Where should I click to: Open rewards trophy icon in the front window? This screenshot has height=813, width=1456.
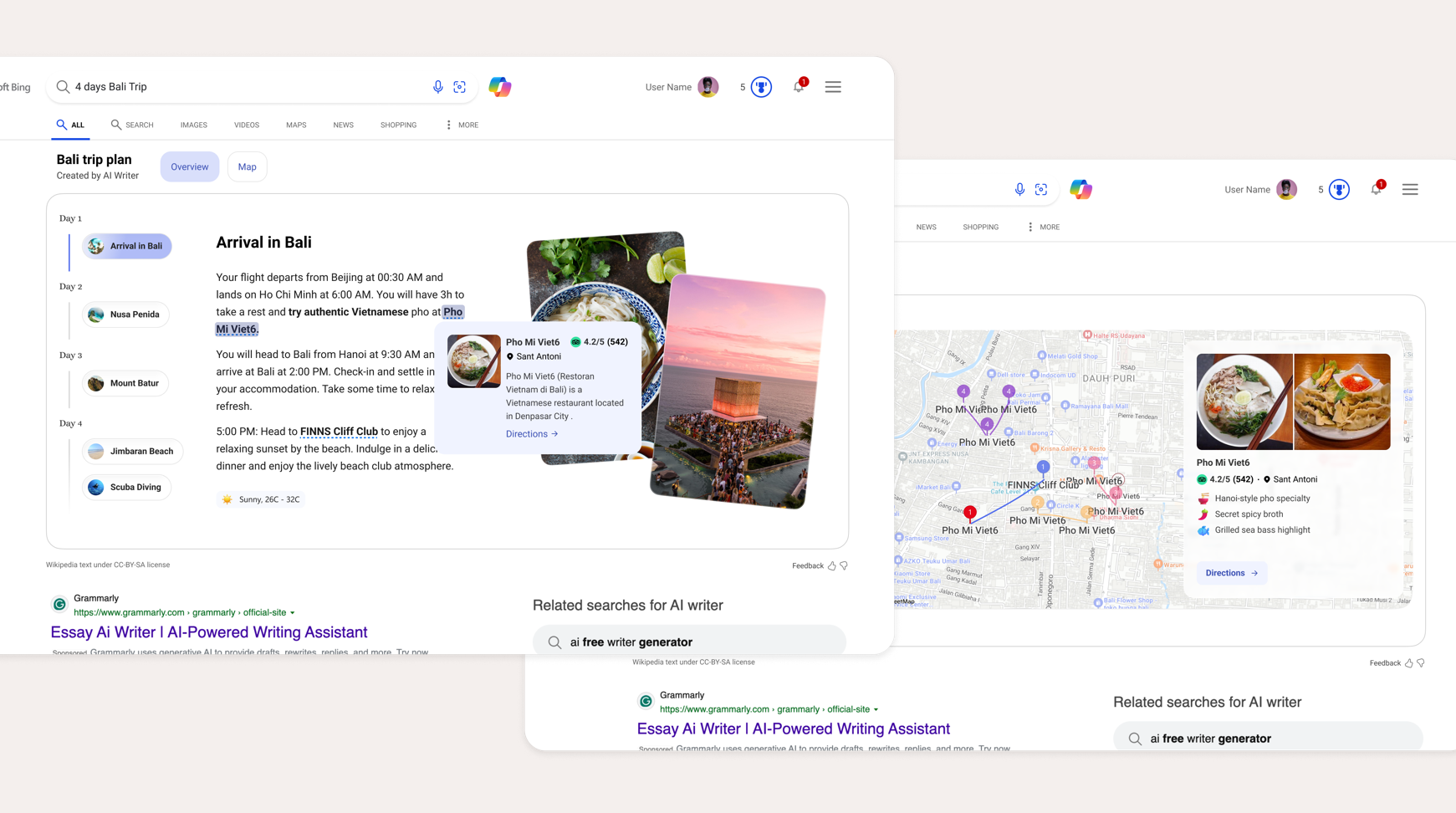(x=761, y=87)
